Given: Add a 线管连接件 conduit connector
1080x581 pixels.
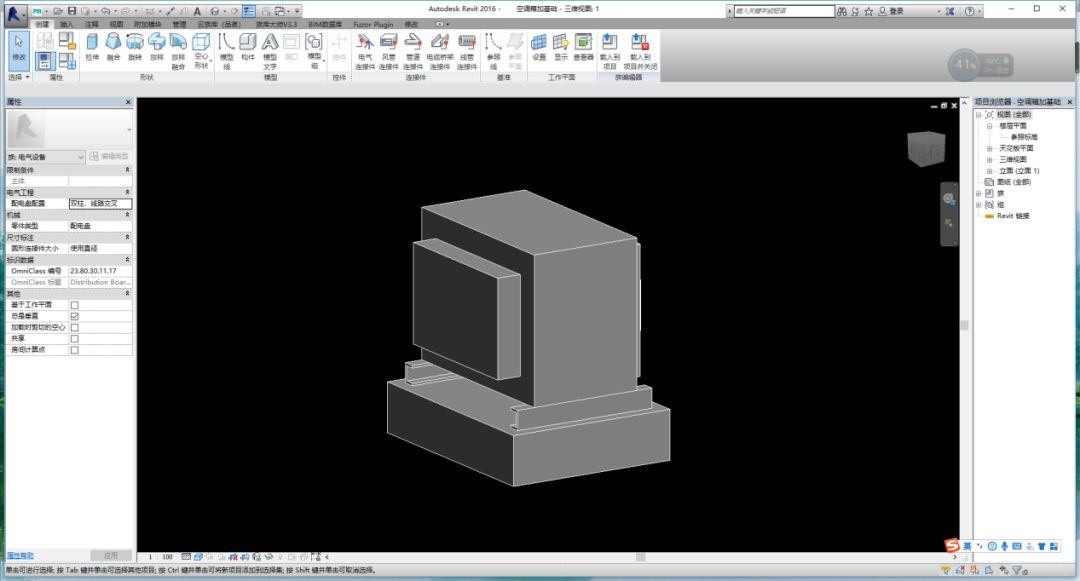Looking at the screenshot, I should click(x=467, y=51).
